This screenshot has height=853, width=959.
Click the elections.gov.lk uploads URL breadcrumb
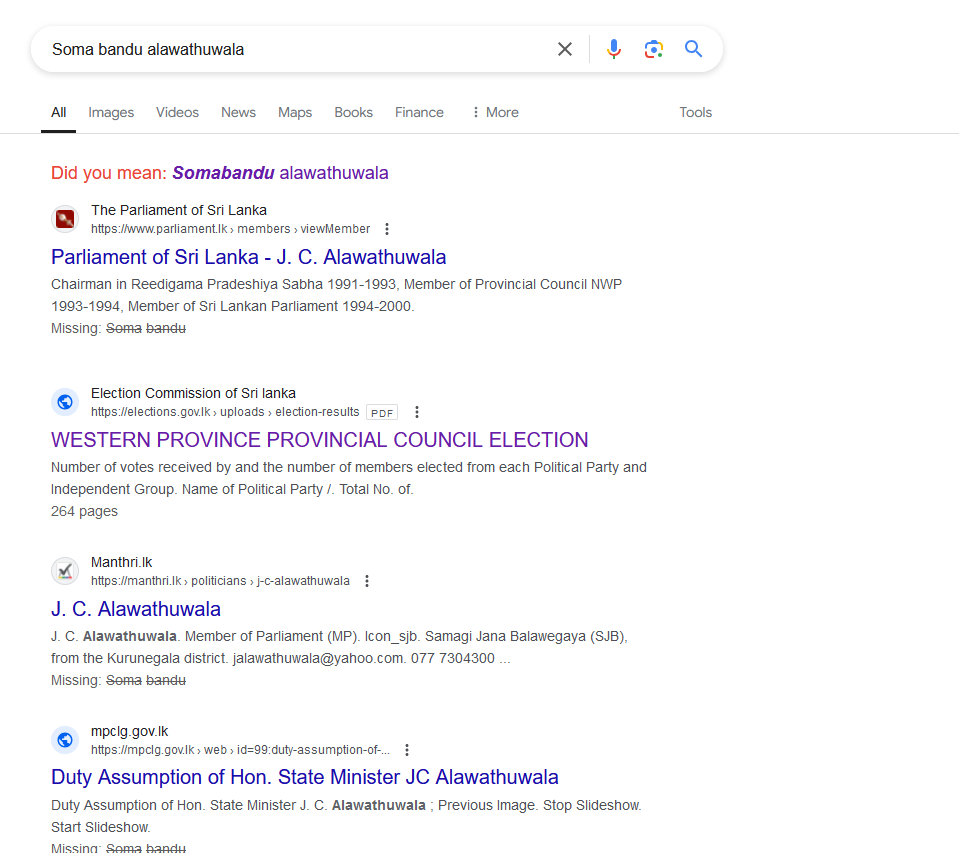click(x=225, y=412)
